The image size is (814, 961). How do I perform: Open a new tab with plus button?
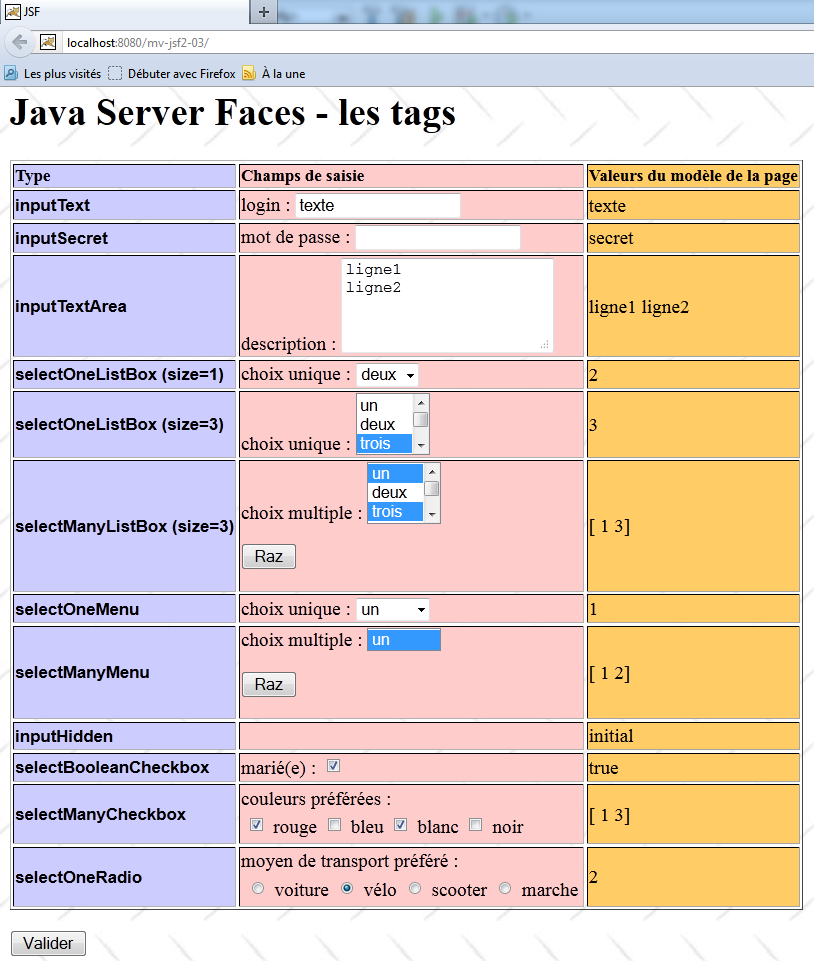click(264, 12)
